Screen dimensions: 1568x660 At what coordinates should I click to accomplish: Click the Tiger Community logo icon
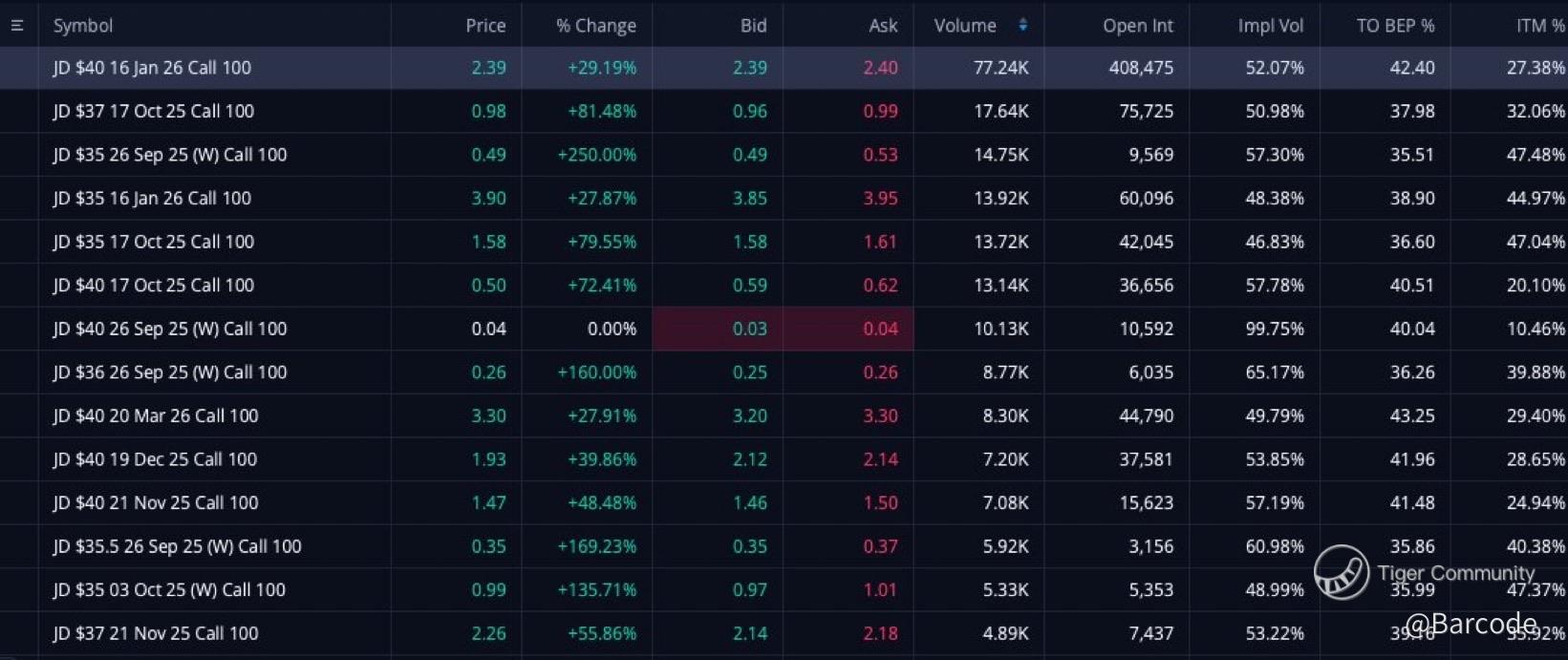click(x=1341, y=572)
